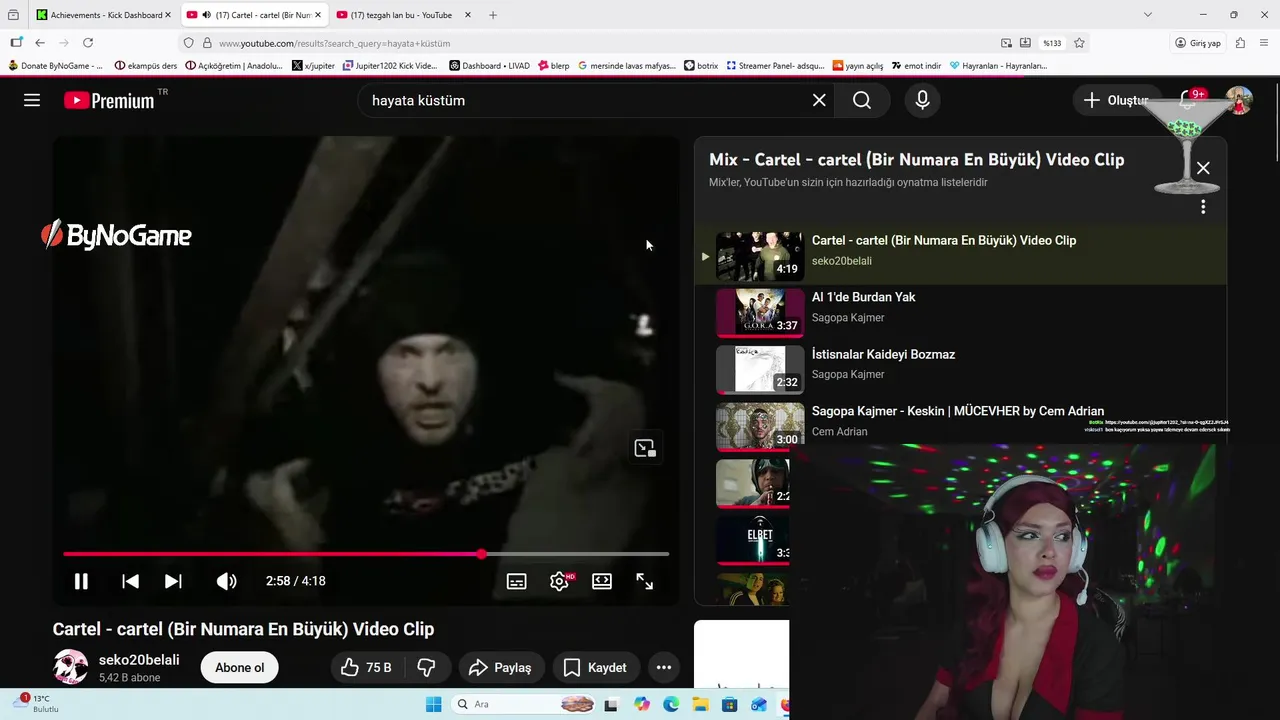
Task: Select Cartel Video Clip in playlist
Action: pyautogui.click(x=960, y=256)
